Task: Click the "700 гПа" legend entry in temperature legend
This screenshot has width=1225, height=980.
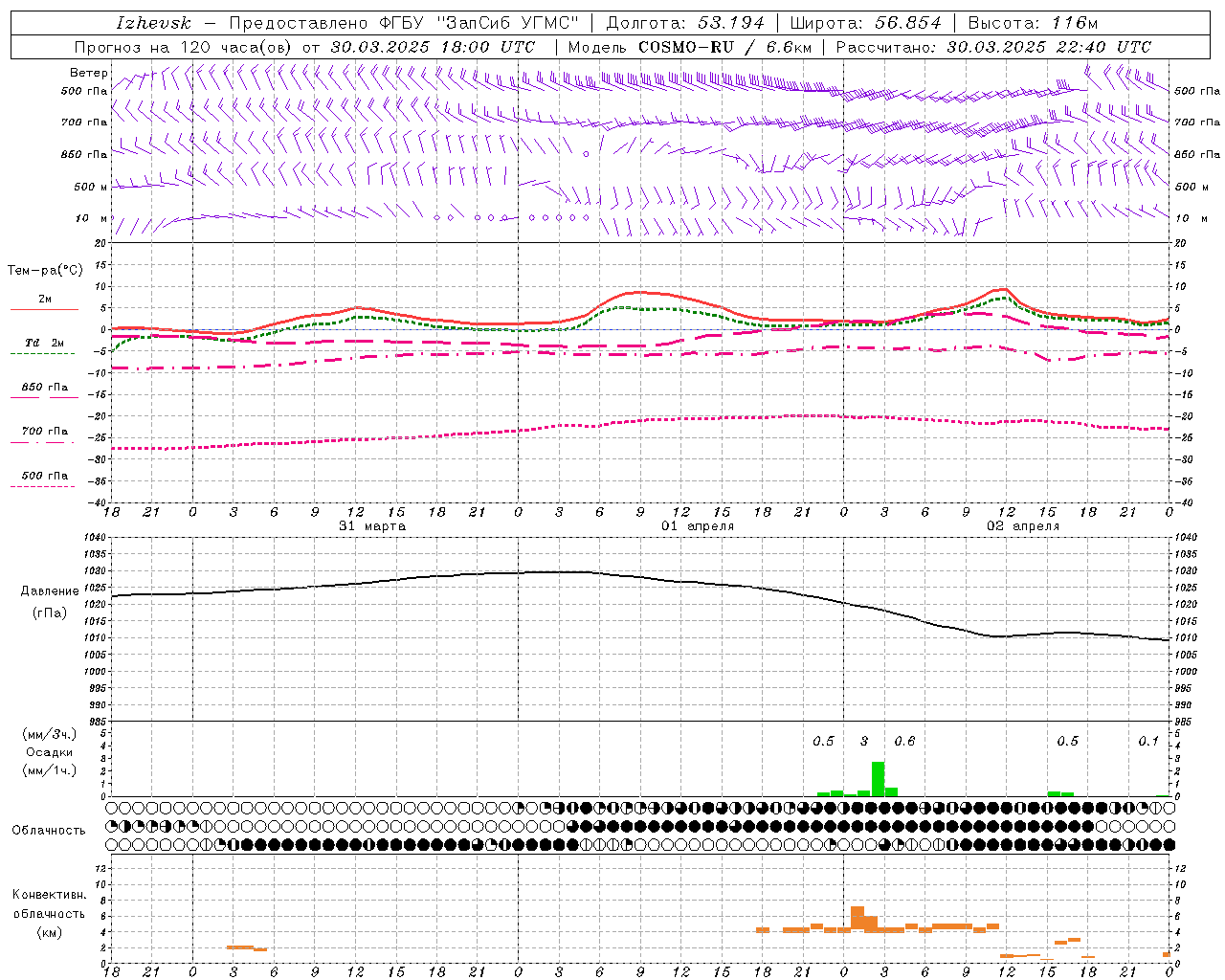Action: point(45,431)
